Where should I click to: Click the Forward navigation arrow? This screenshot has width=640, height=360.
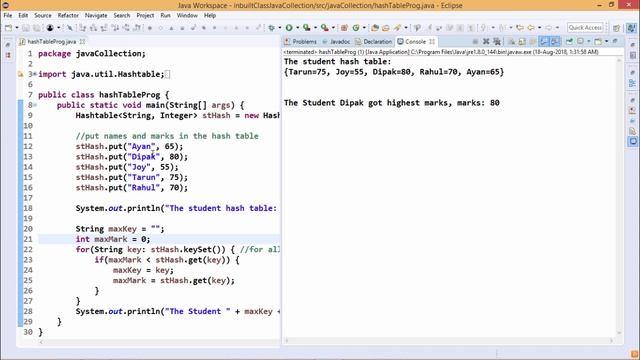click(549, 28)
